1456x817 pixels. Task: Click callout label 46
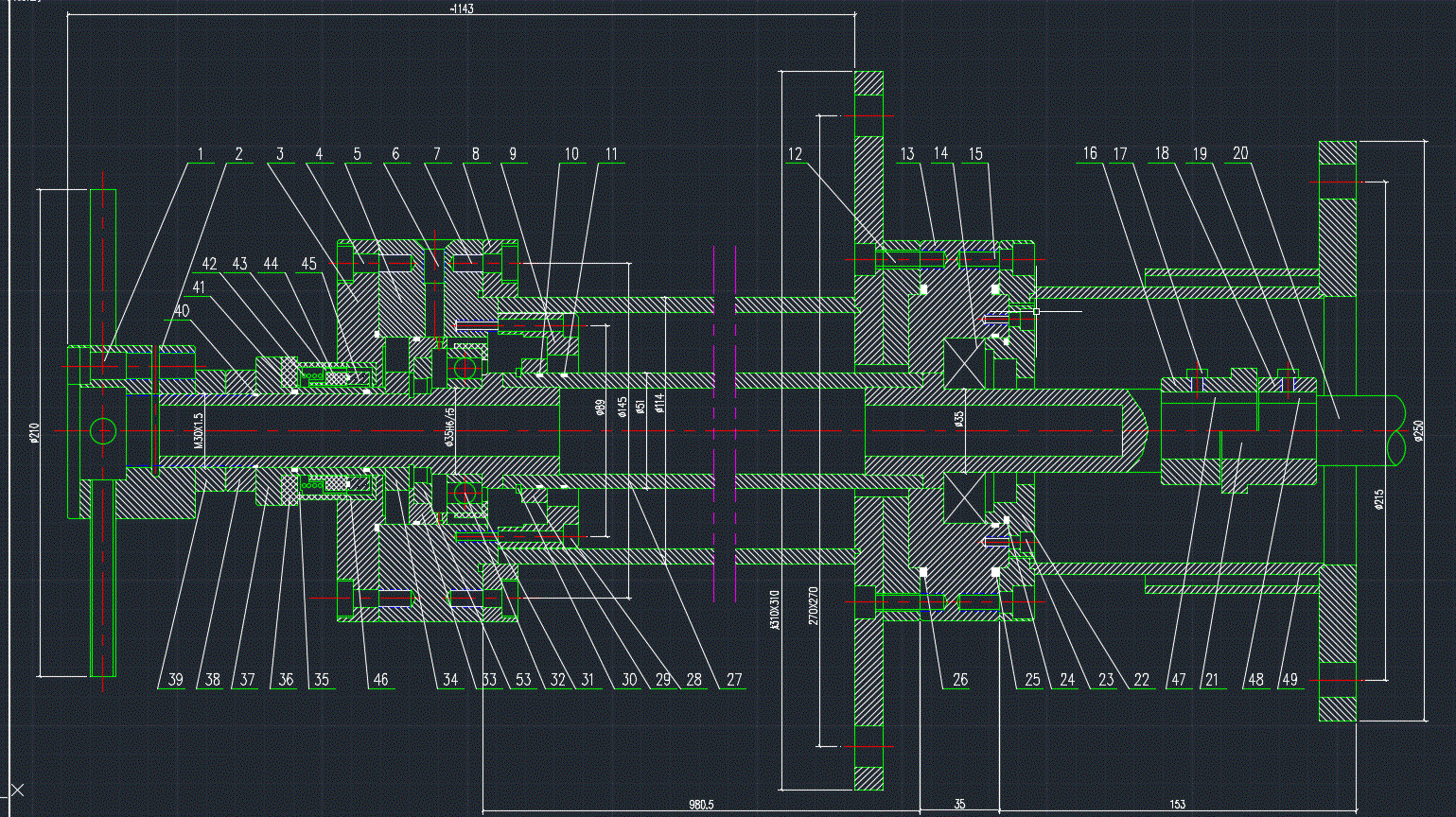tap(380, 680)
